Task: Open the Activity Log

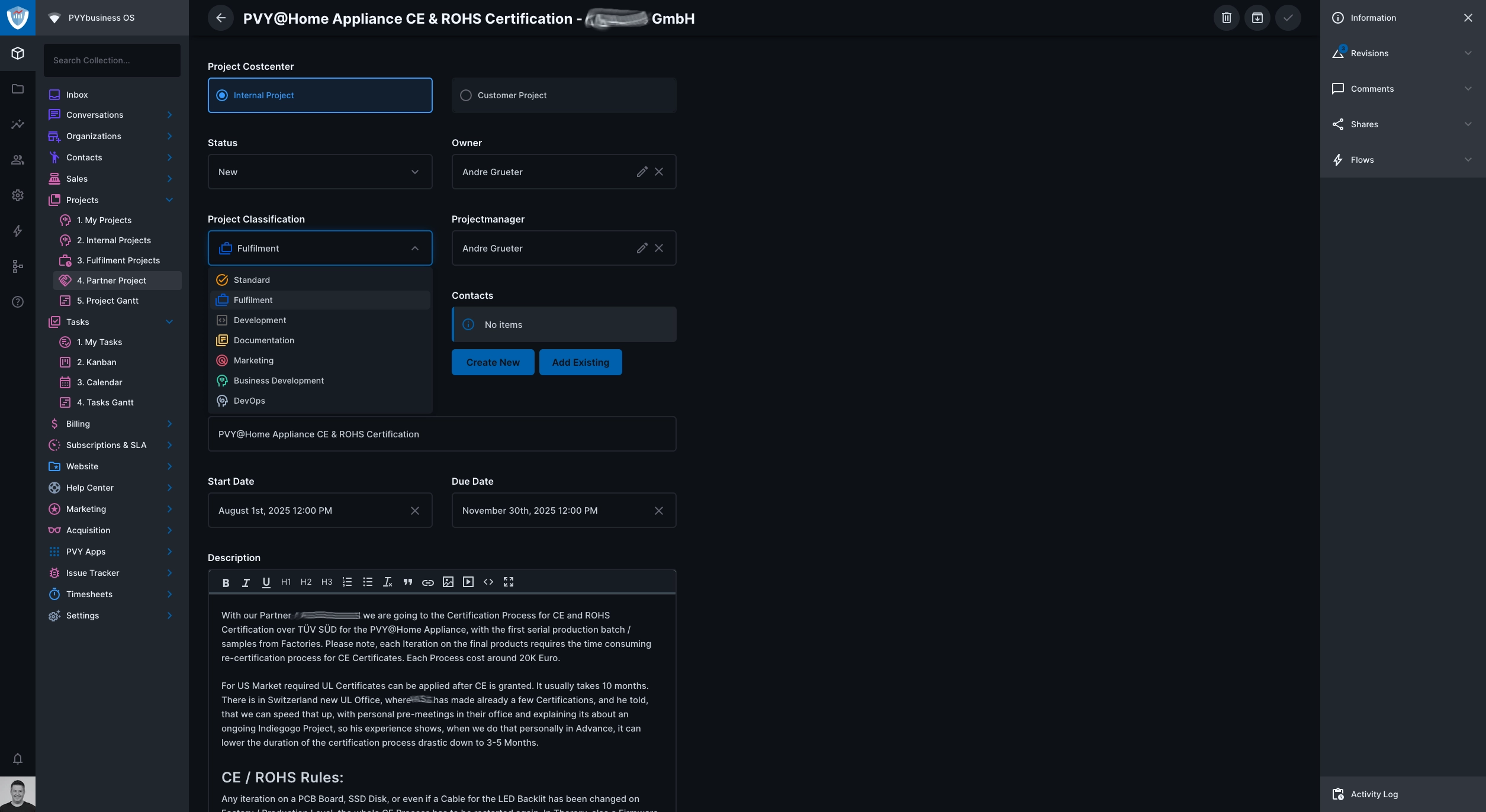Action: click(x=1403, y=794)
